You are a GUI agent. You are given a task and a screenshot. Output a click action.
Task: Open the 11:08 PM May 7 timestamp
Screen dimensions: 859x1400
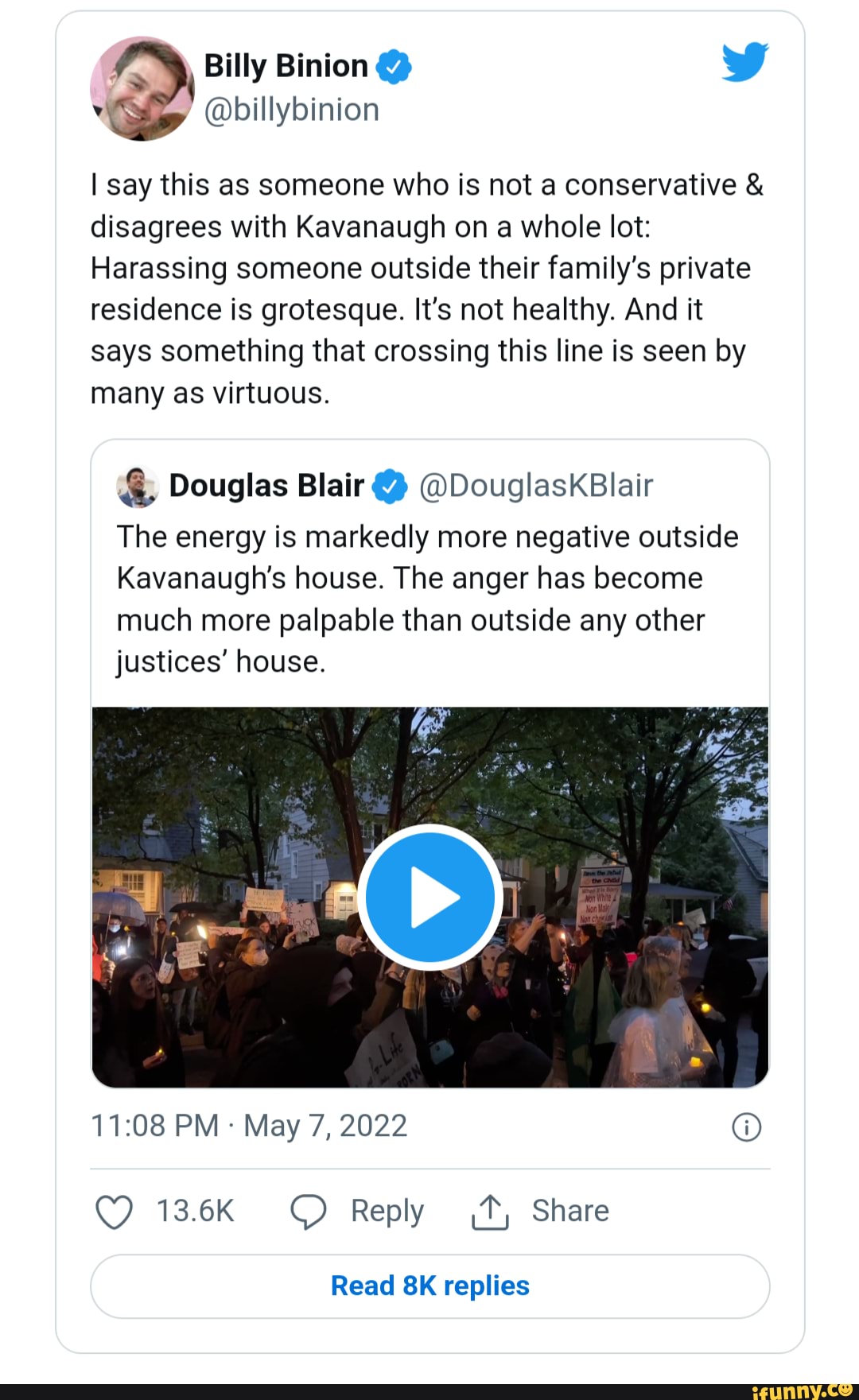coord(249,1126)
